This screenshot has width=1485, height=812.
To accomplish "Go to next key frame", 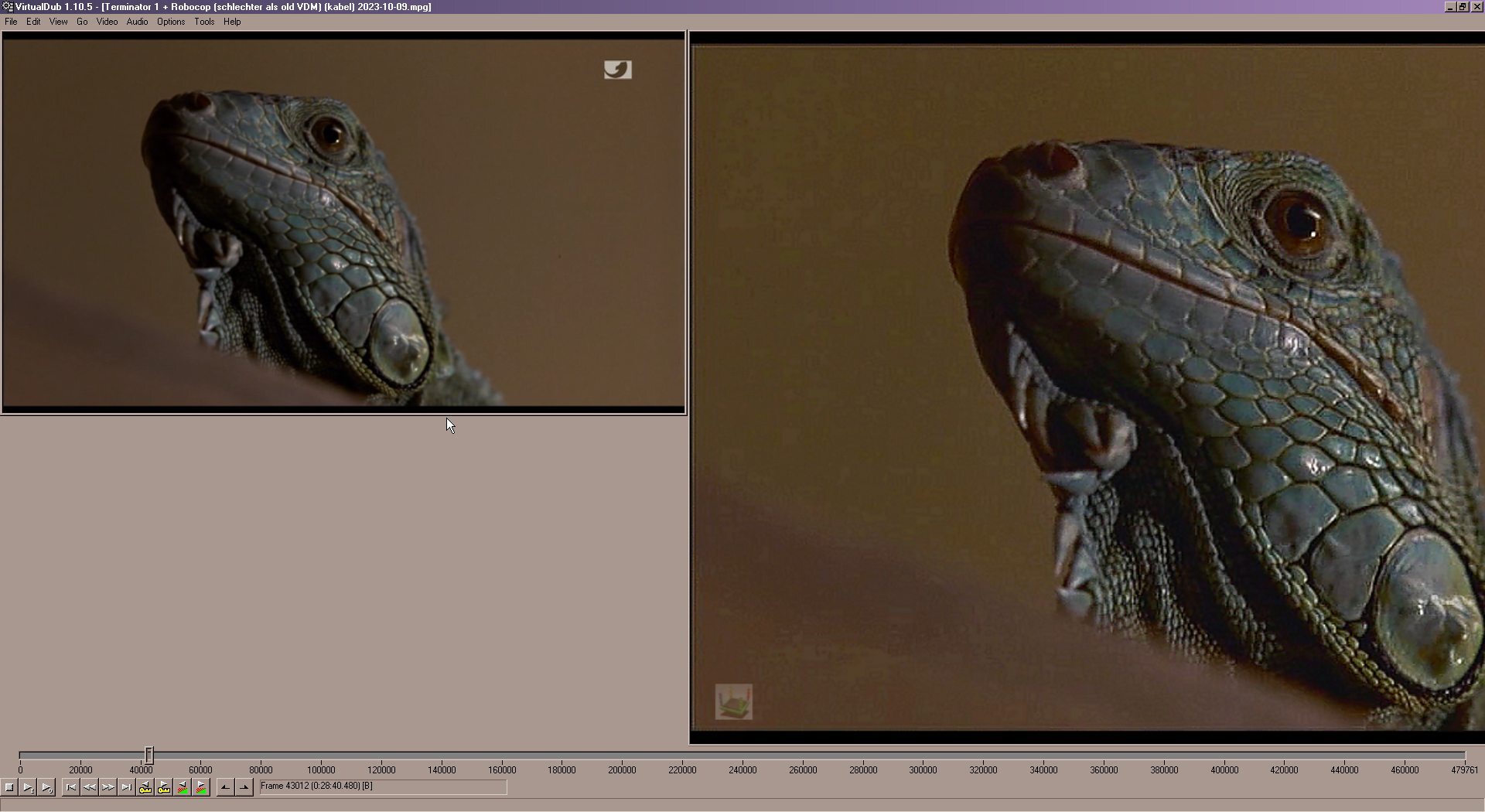I will coord(164,787).
